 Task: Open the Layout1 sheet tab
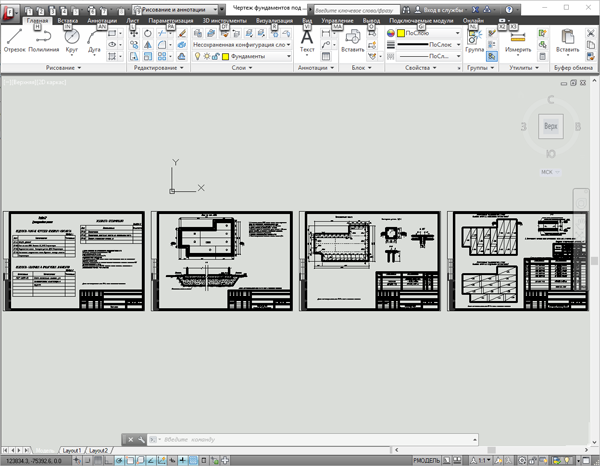click(x=72, y=450)
